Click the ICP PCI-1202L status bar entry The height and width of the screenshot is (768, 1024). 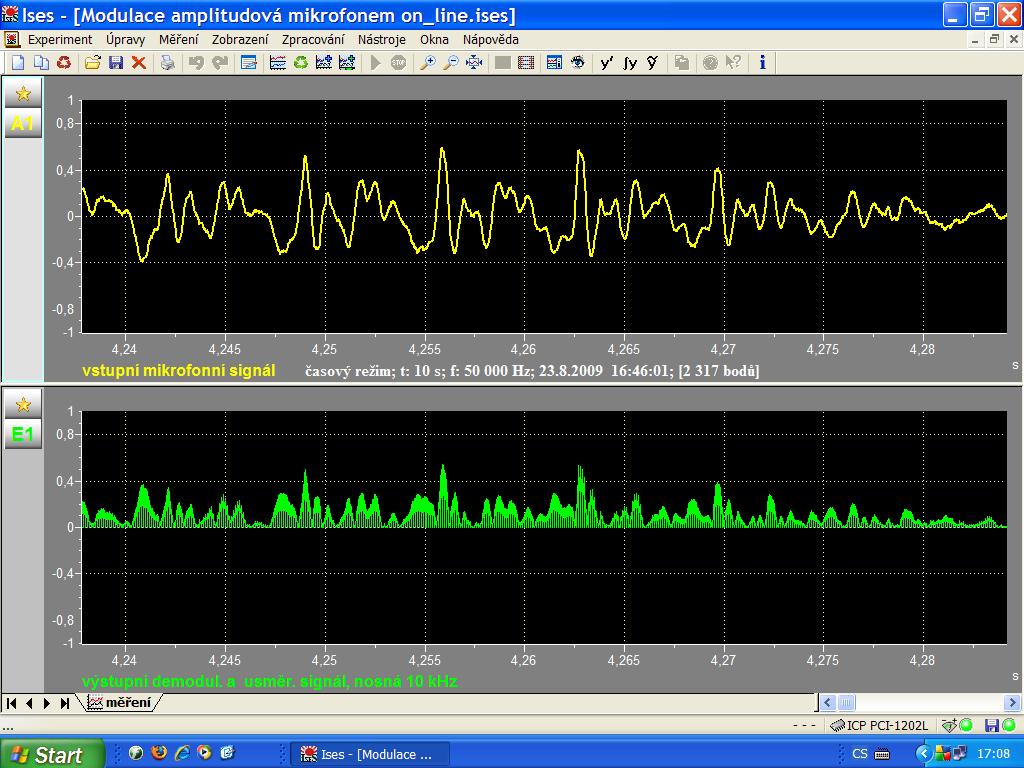pos(879,726)
